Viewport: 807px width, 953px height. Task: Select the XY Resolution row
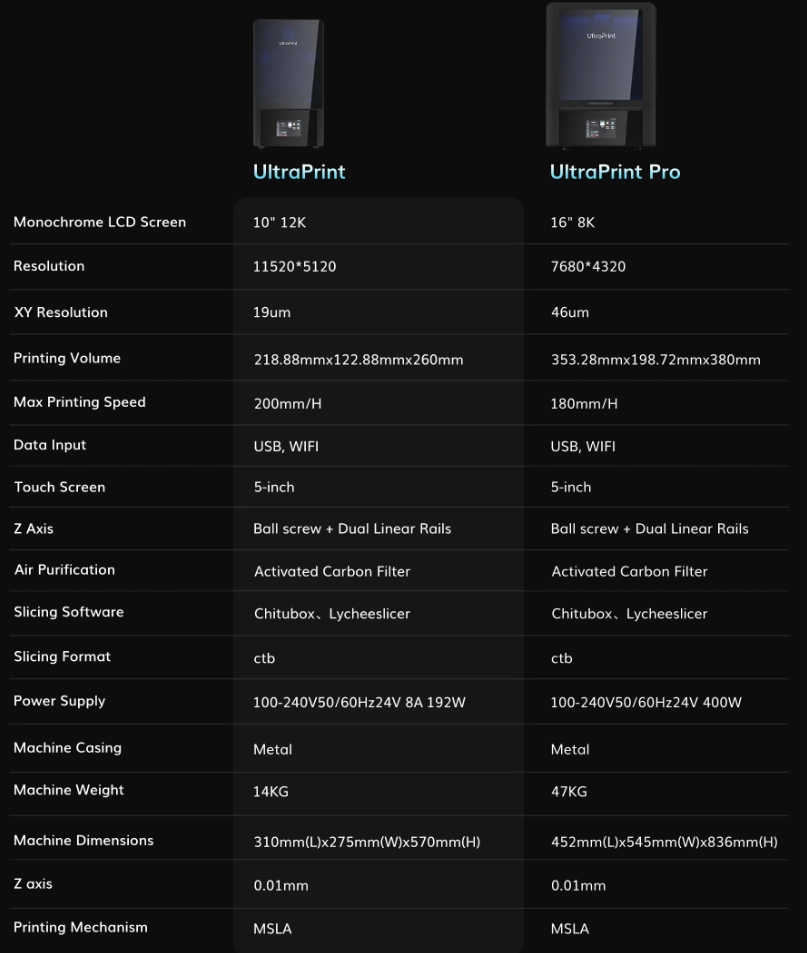click(x=58, y=311)
